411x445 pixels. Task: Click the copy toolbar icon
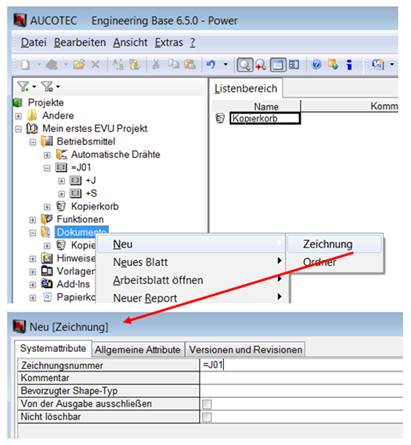point(173,64)
